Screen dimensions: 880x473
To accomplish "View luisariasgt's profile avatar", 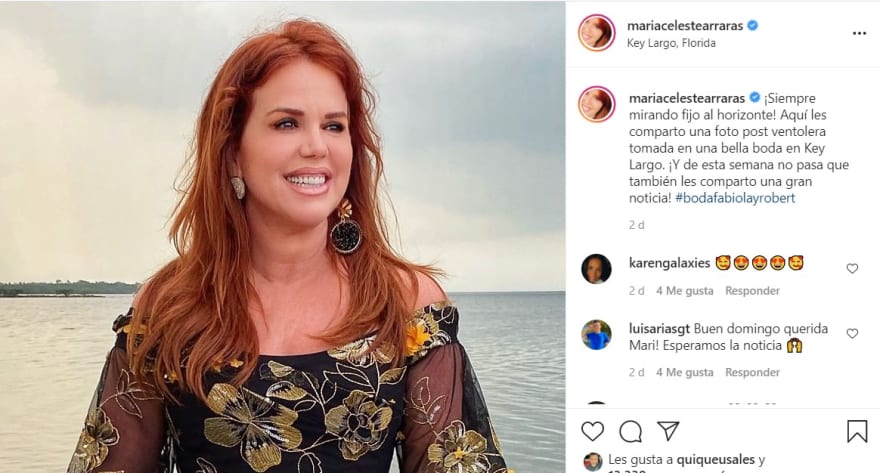I will (x=596, y=334).
